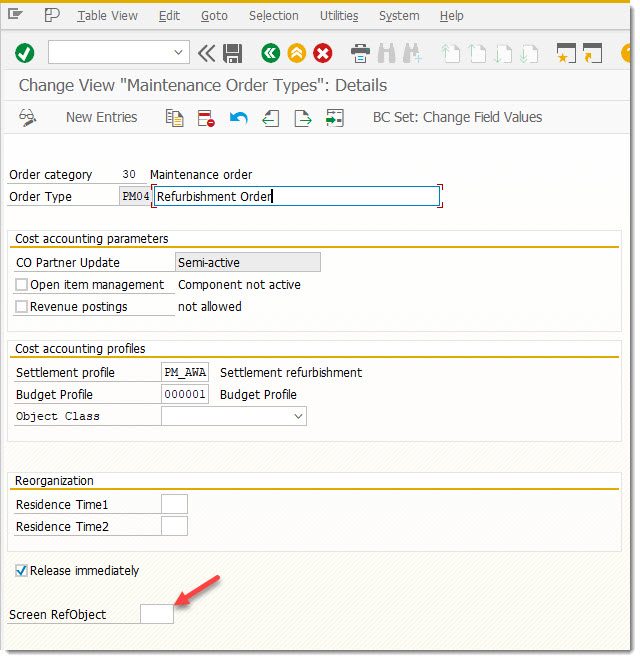Screen dimensions: 640x660
Task: Tick the Revenue postings checkbox
Action: coord(22,307)
